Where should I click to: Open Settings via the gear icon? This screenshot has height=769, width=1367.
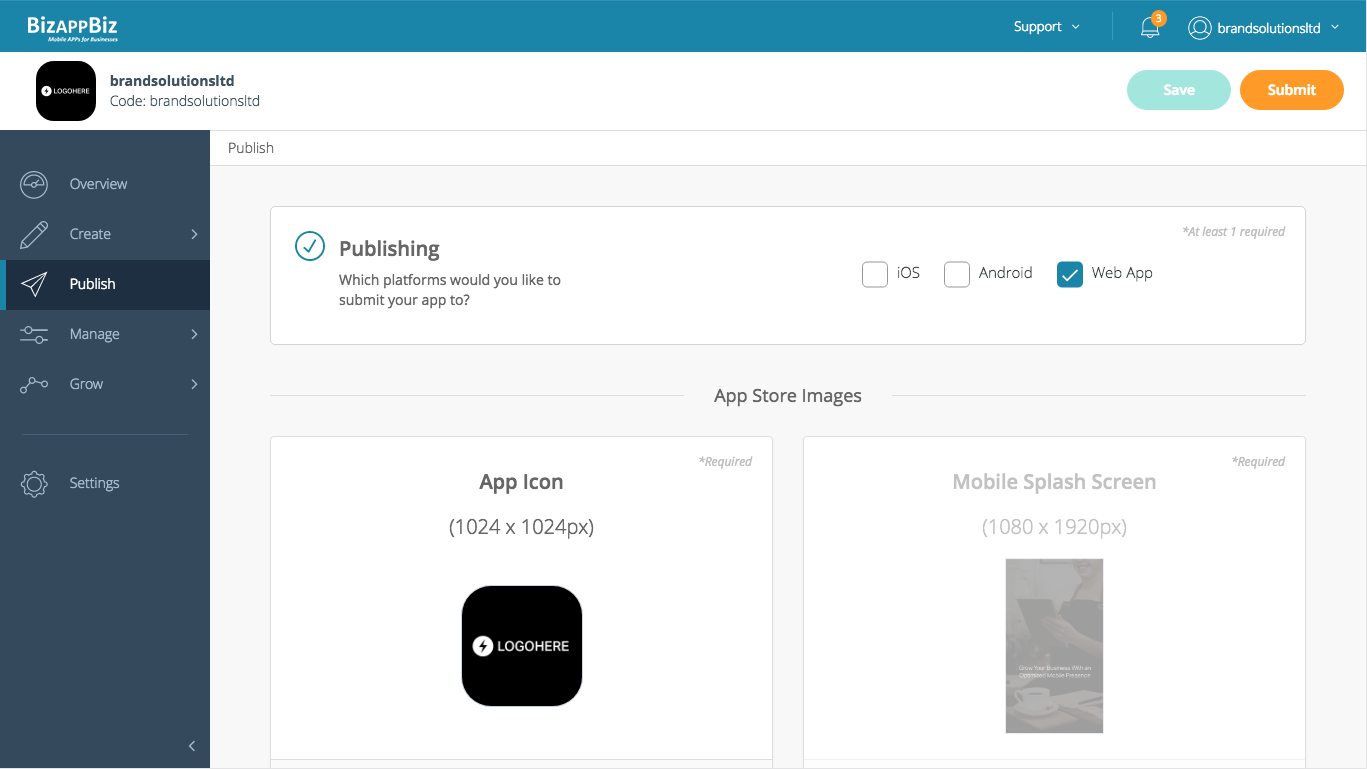34,483
